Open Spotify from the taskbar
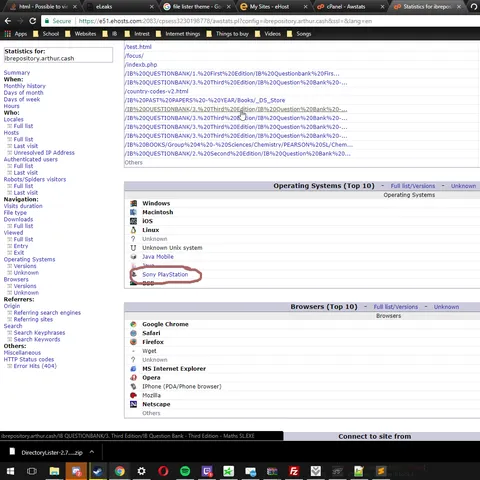The image size is (480, 480). pos(185,471)
